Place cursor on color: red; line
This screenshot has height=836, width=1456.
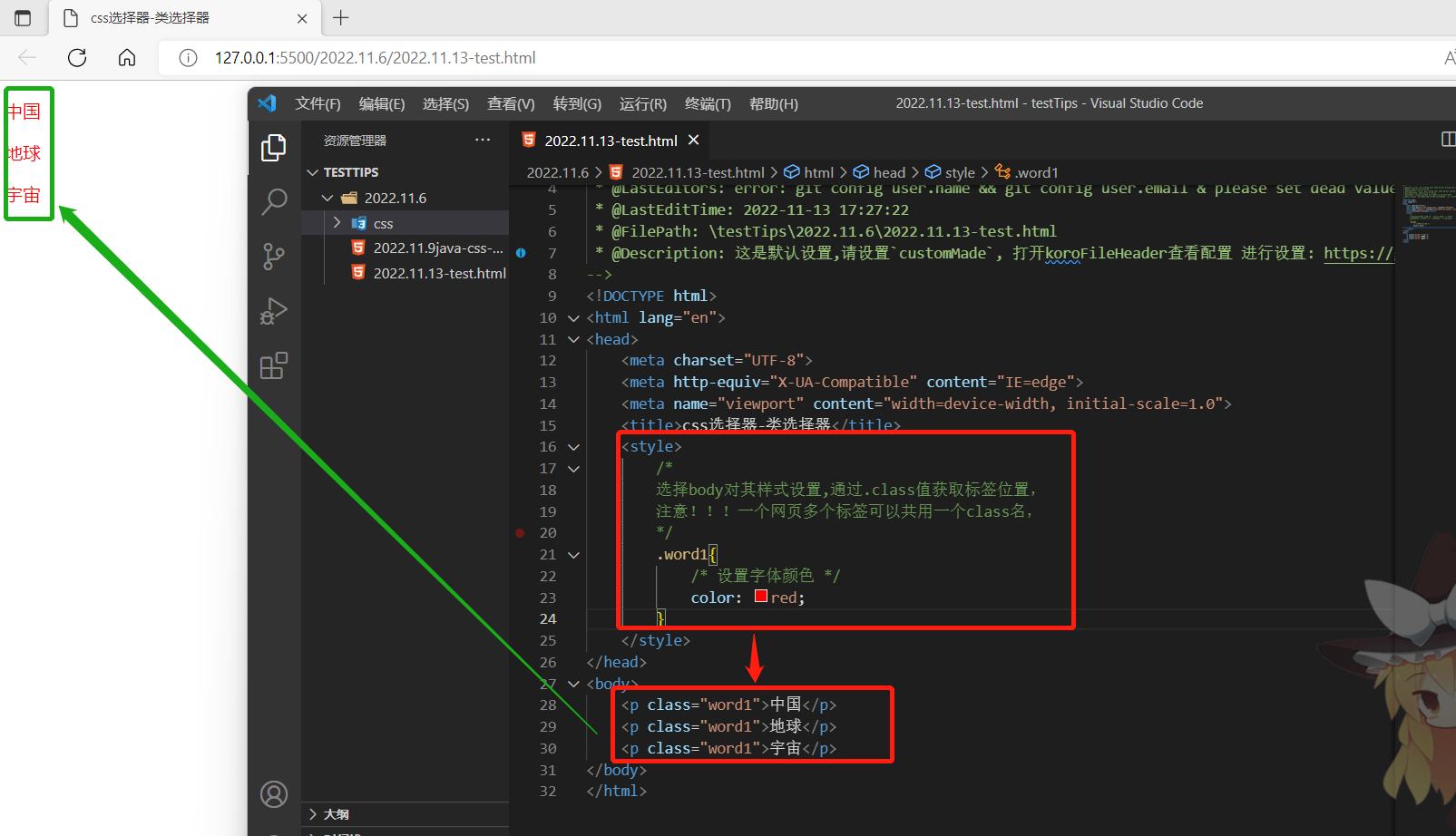[748, 598]
